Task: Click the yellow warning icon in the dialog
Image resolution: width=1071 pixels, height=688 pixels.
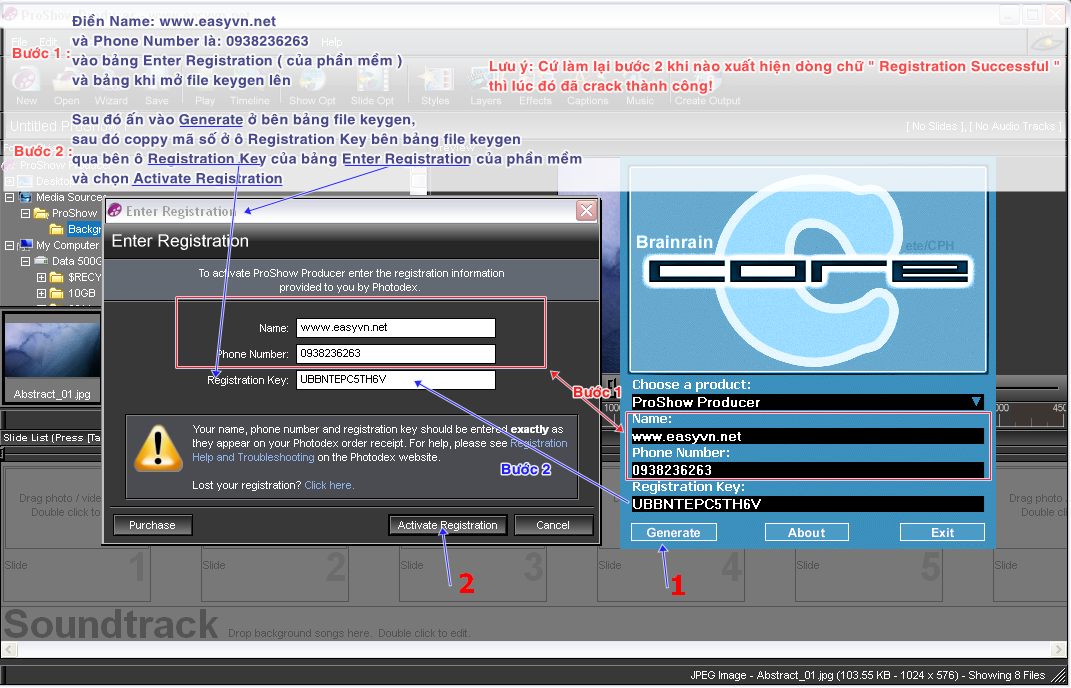Action: click(x=158, y=448)
